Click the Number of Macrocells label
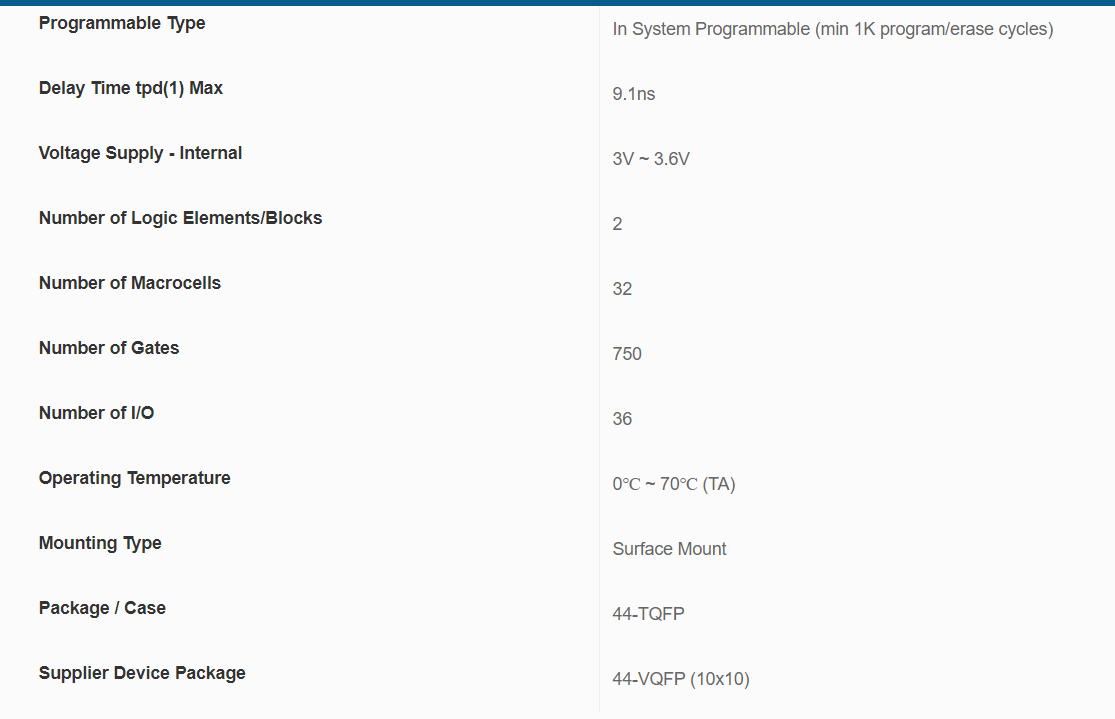The image size is (1115, 719). (130, 283)
